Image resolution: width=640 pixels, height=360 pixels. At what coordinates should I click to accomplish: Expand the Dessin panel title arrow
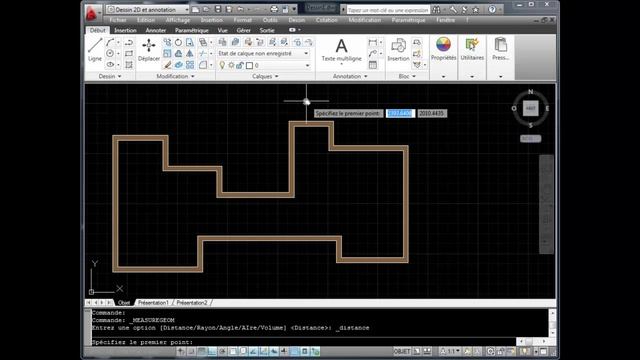120,76
